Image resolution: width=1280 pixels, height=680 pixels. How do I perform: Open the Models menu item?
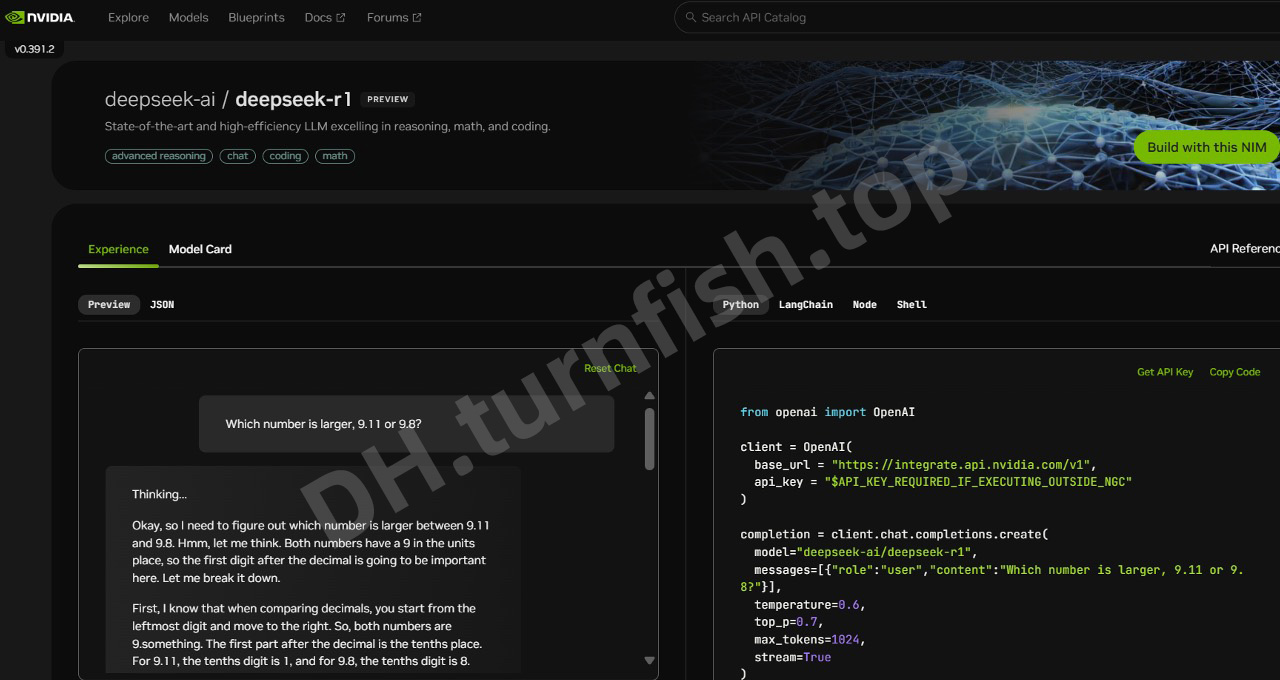[188, 17]
